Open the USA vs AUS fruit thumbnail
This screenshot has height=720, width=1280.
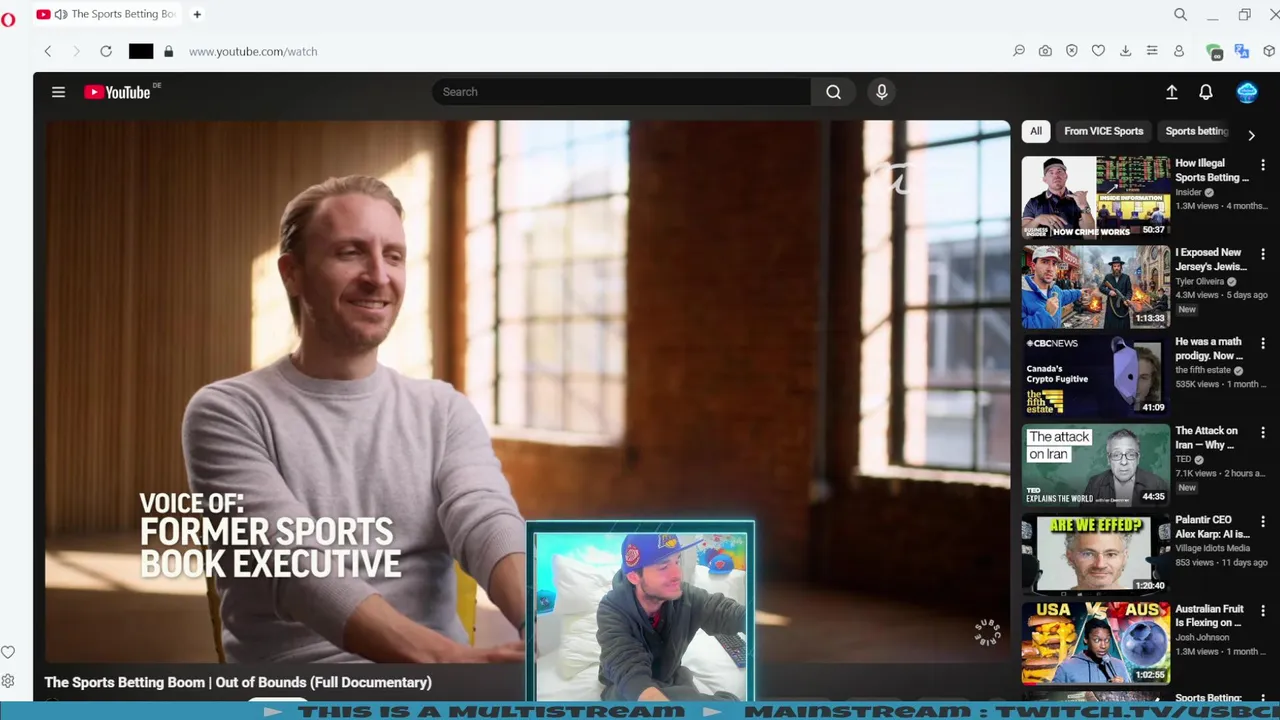click(1096, 642)
